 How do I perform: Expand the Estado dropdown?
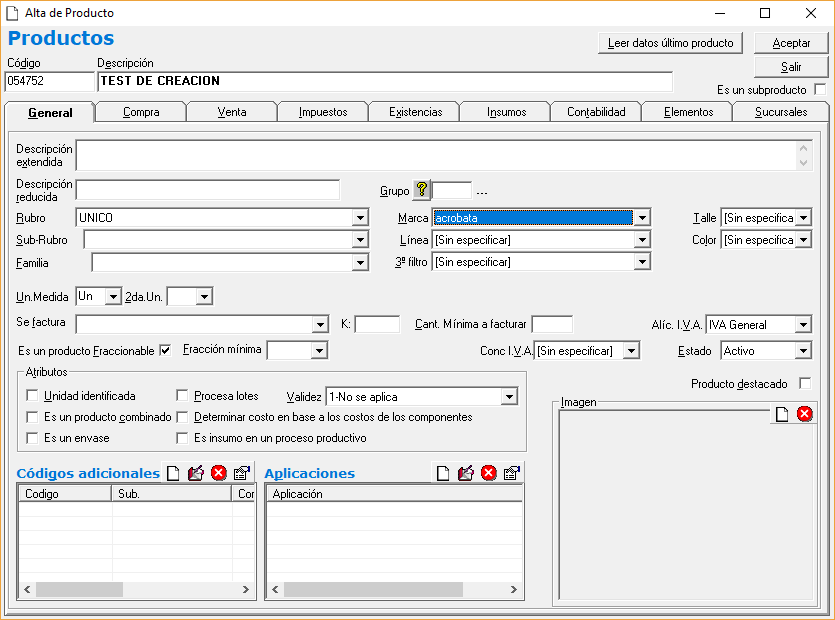point(803,351)
